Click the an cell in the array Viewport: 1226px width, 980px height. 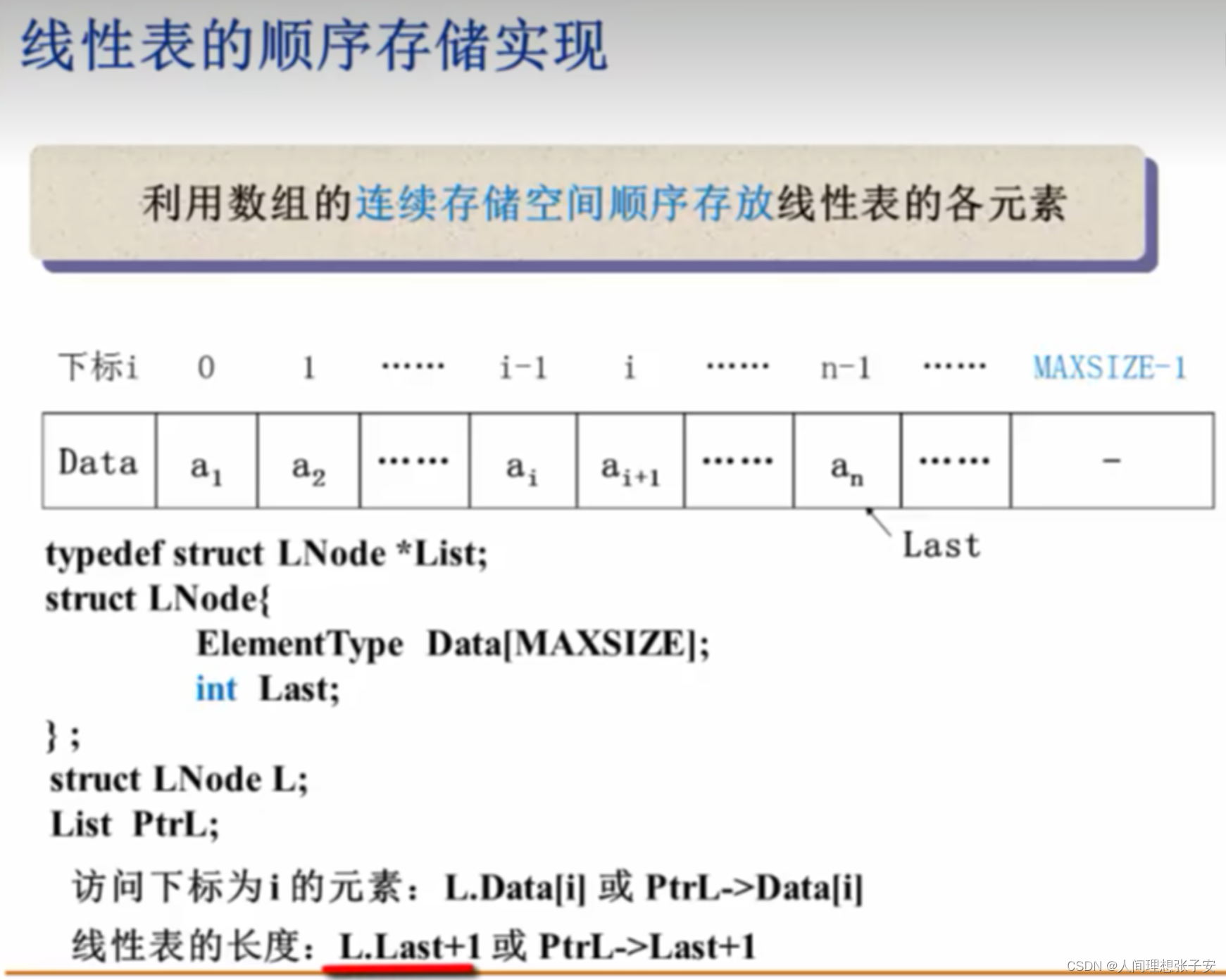(847, 461)
